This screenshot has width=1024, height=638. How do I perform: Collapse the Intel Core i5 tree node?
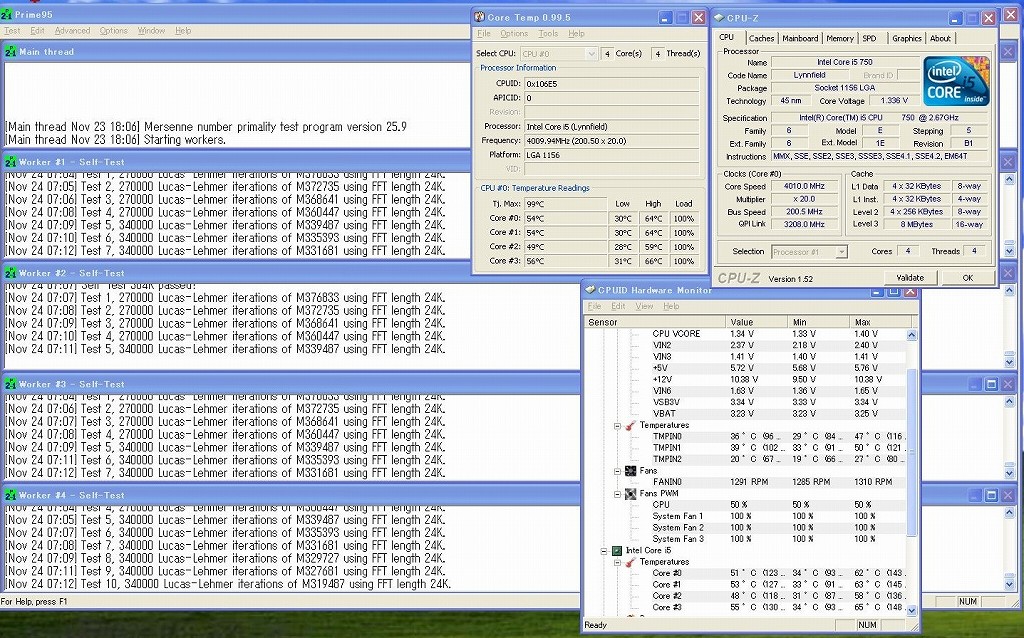point(604,551)
